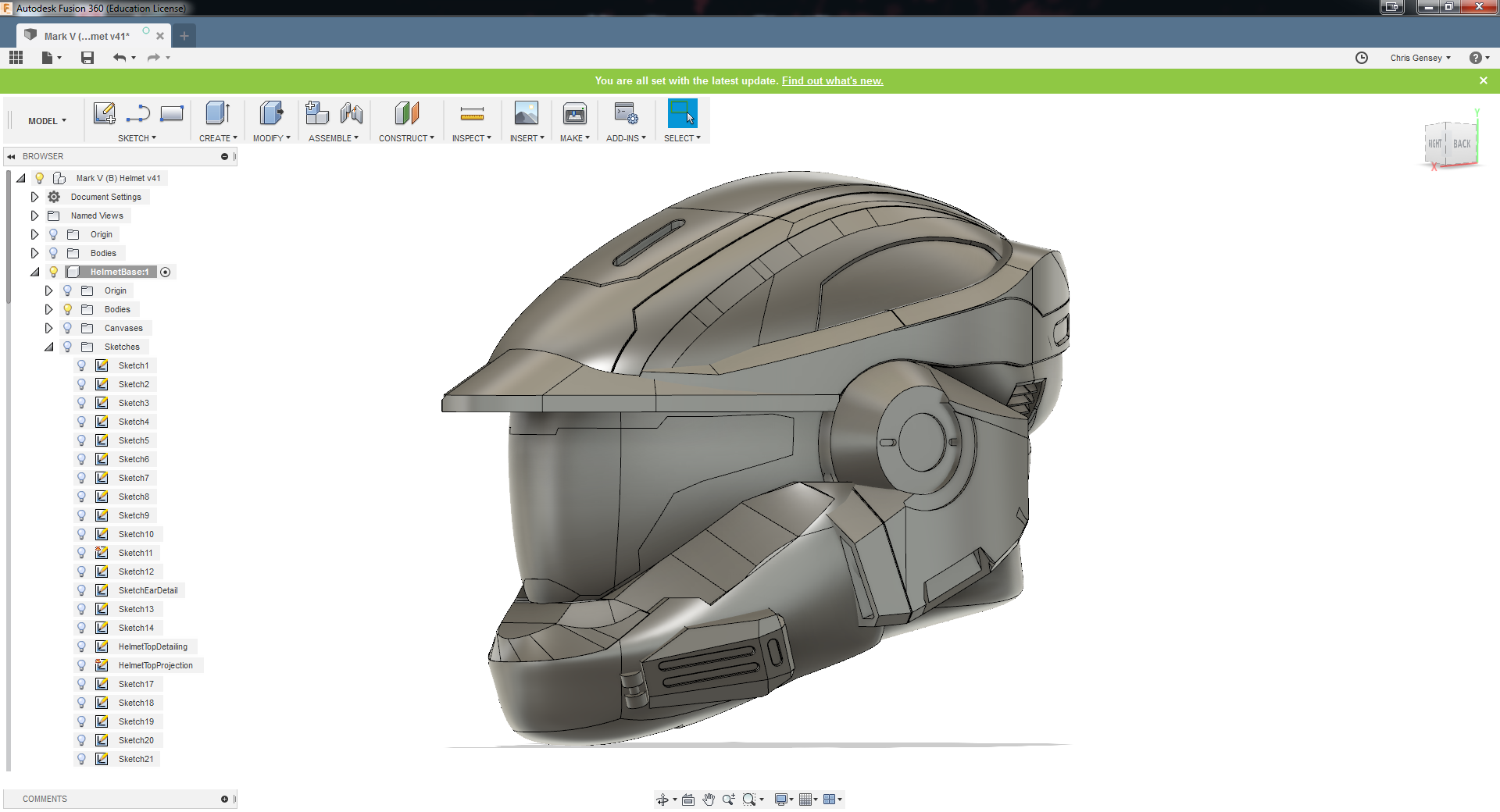Click the Zoom tool icon

click(728, 800)
